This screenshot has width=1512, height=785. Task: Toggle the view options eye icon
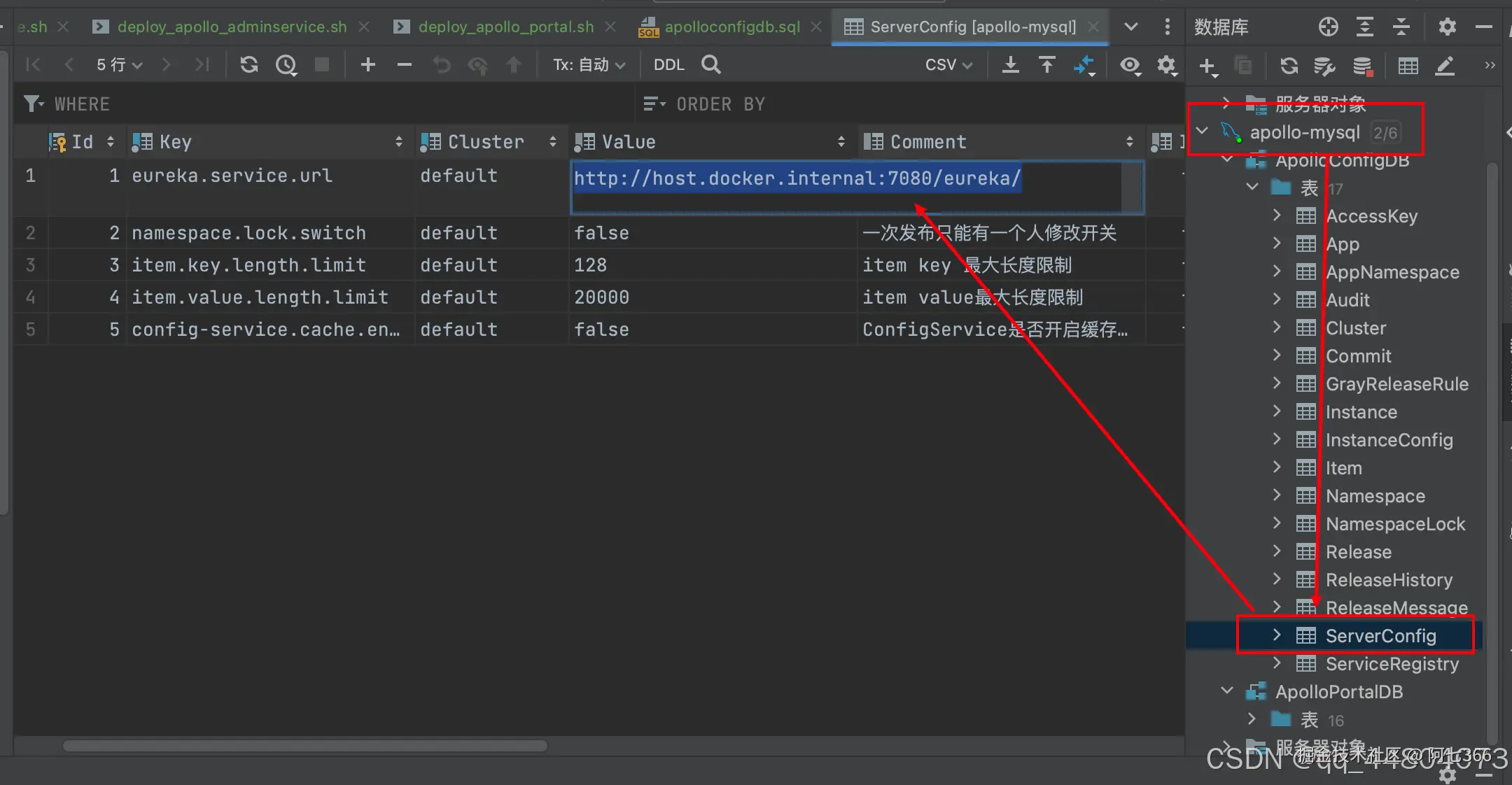(1129, 65)
